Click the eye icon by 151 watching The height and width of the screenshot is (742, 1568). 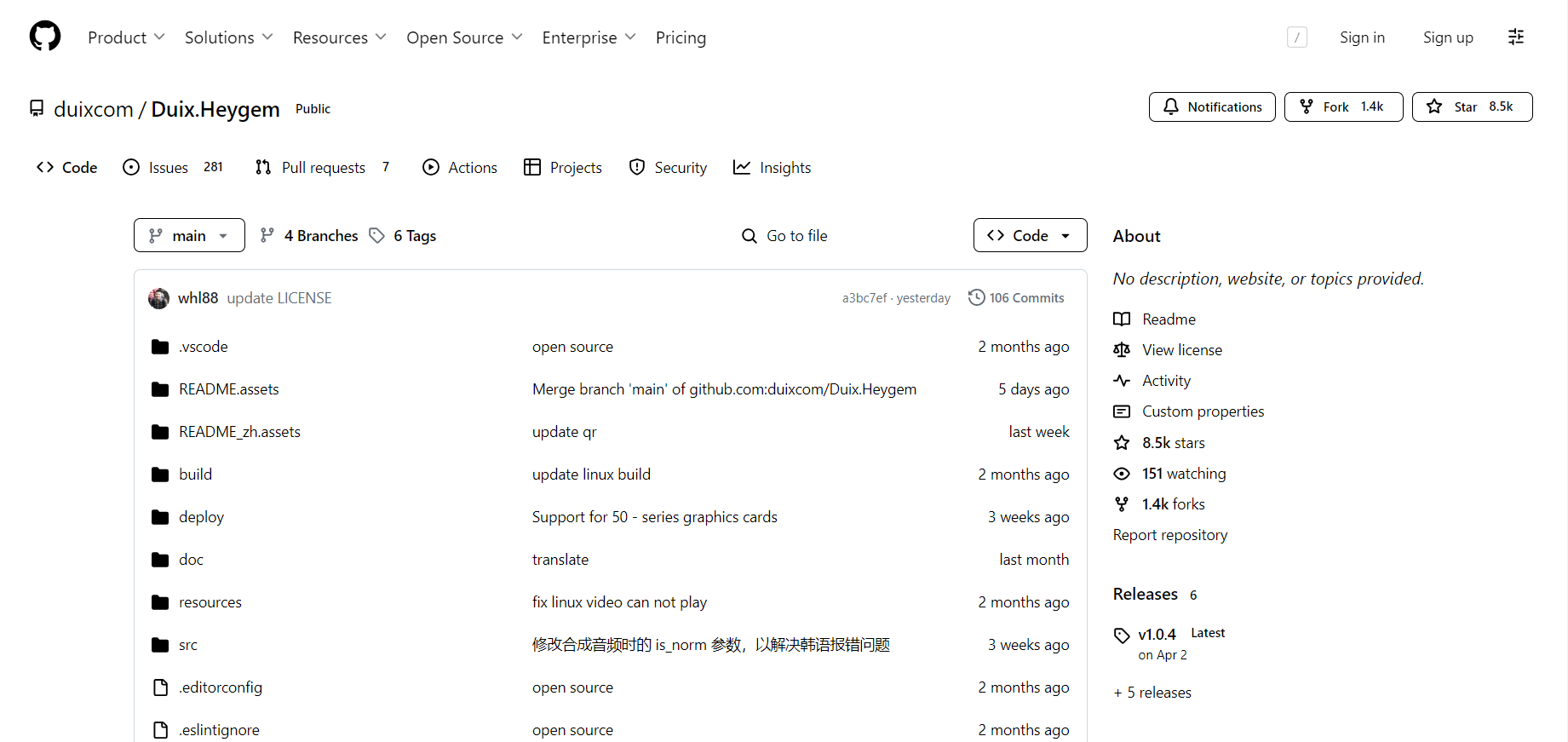pos(1122,474)
